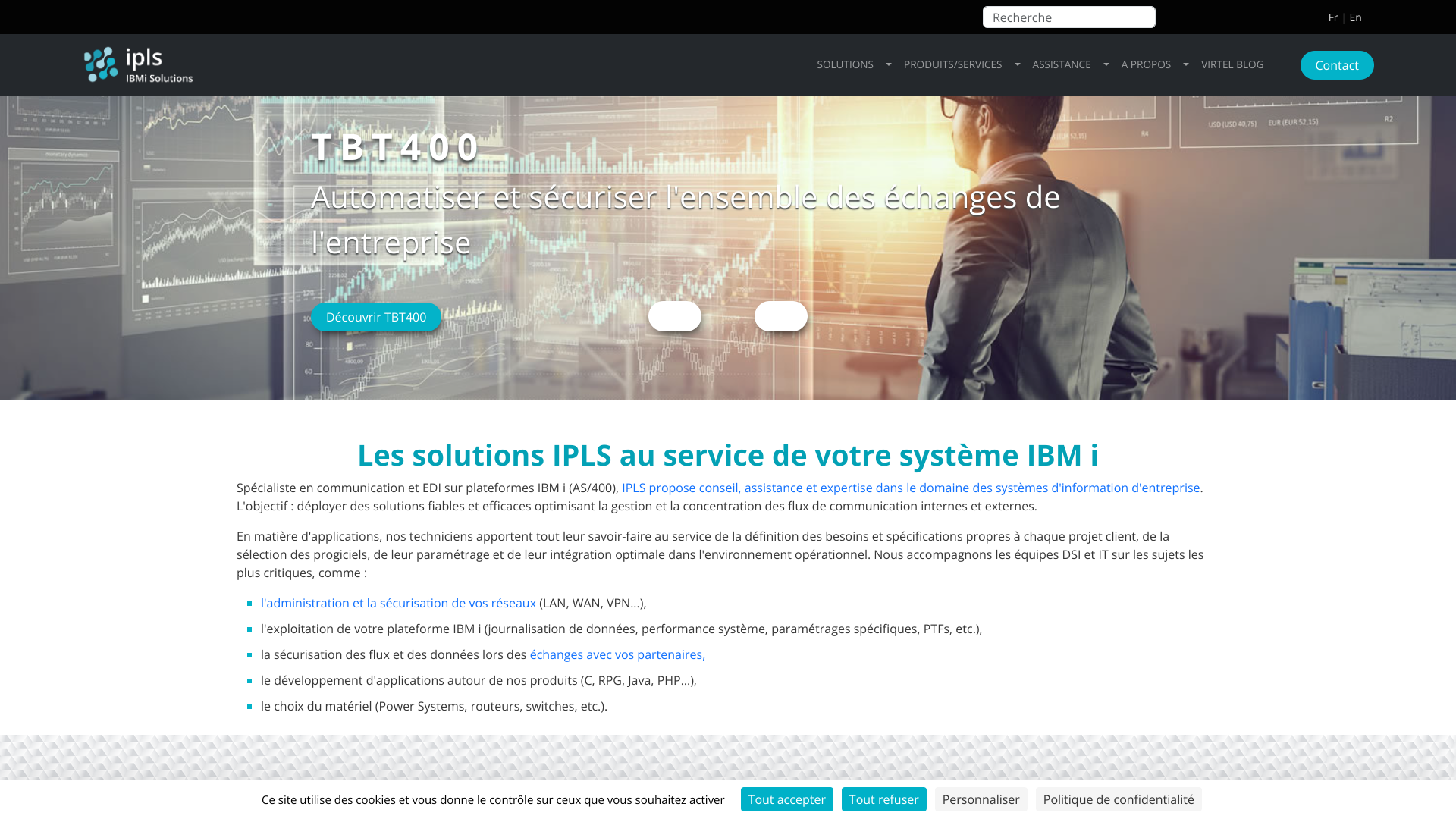Open the échanges avec vos partenaires link
1456x819 pixels.
617,654
